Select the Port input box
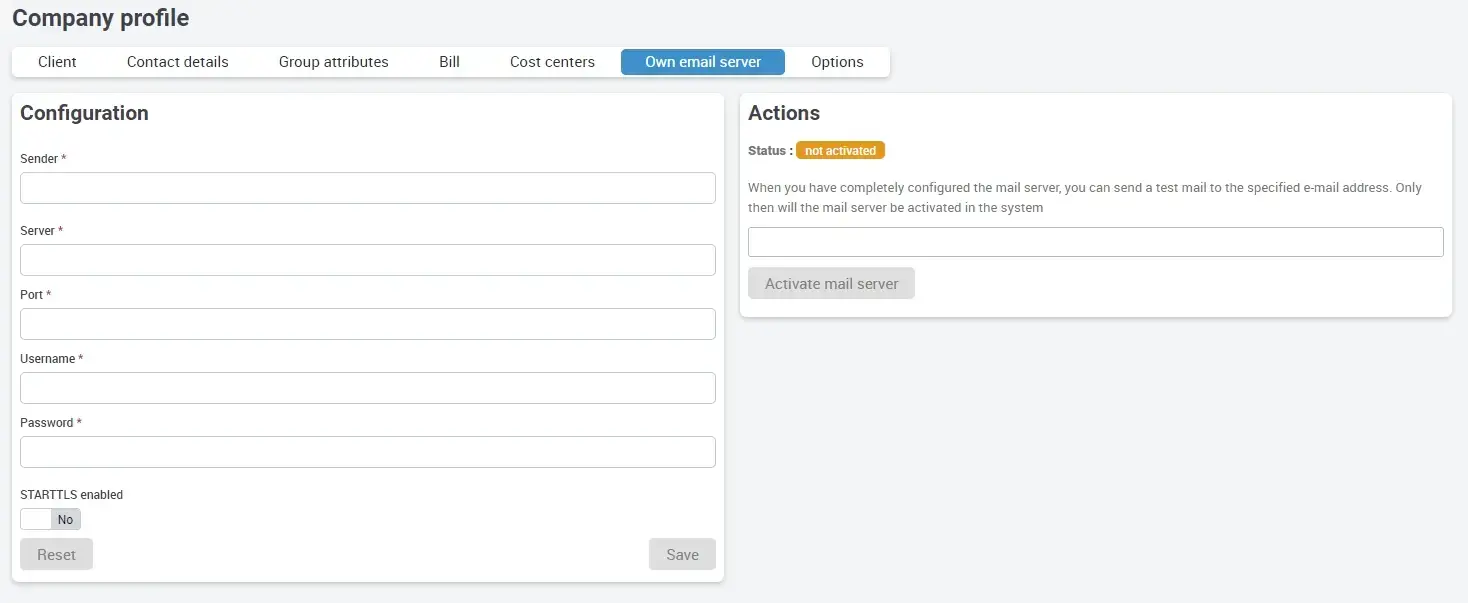1468x603 pixels. (367, 324)
